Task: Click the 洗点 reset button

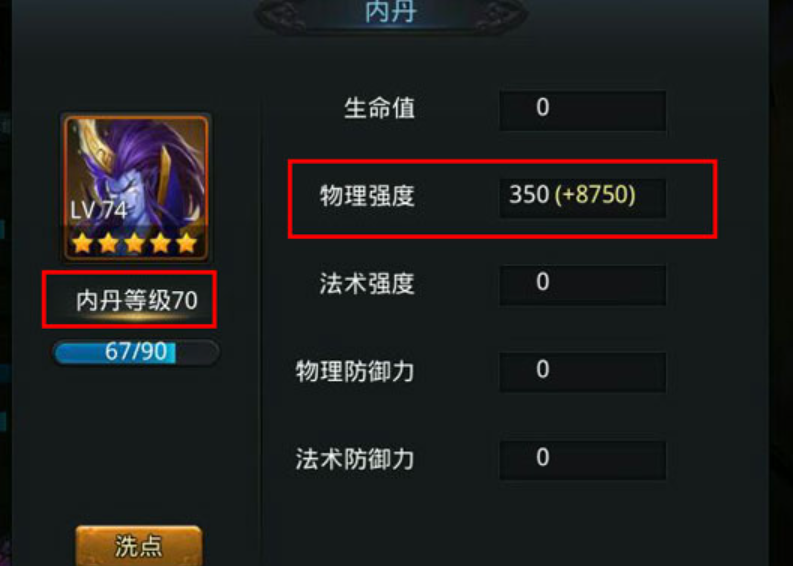Action: pos(139,545)
